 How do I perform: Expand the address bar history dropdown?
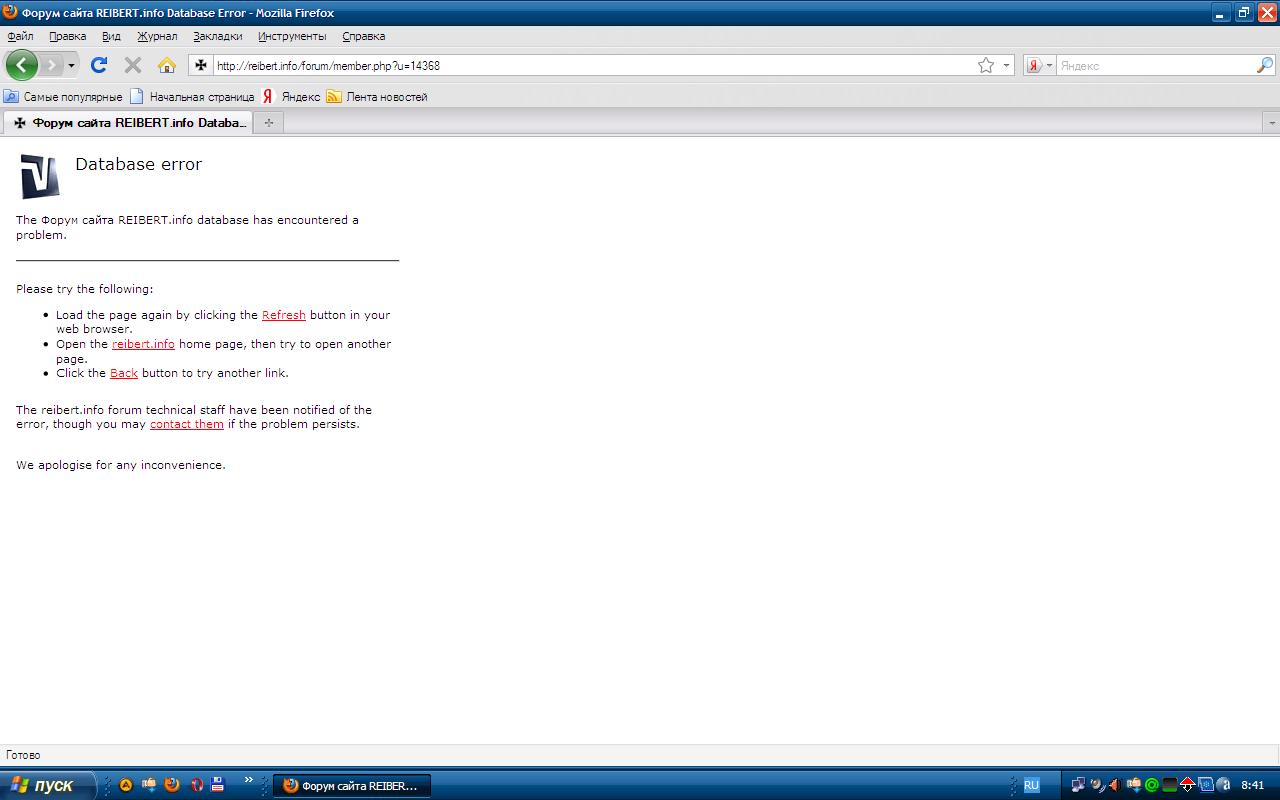click(1006, 65)
